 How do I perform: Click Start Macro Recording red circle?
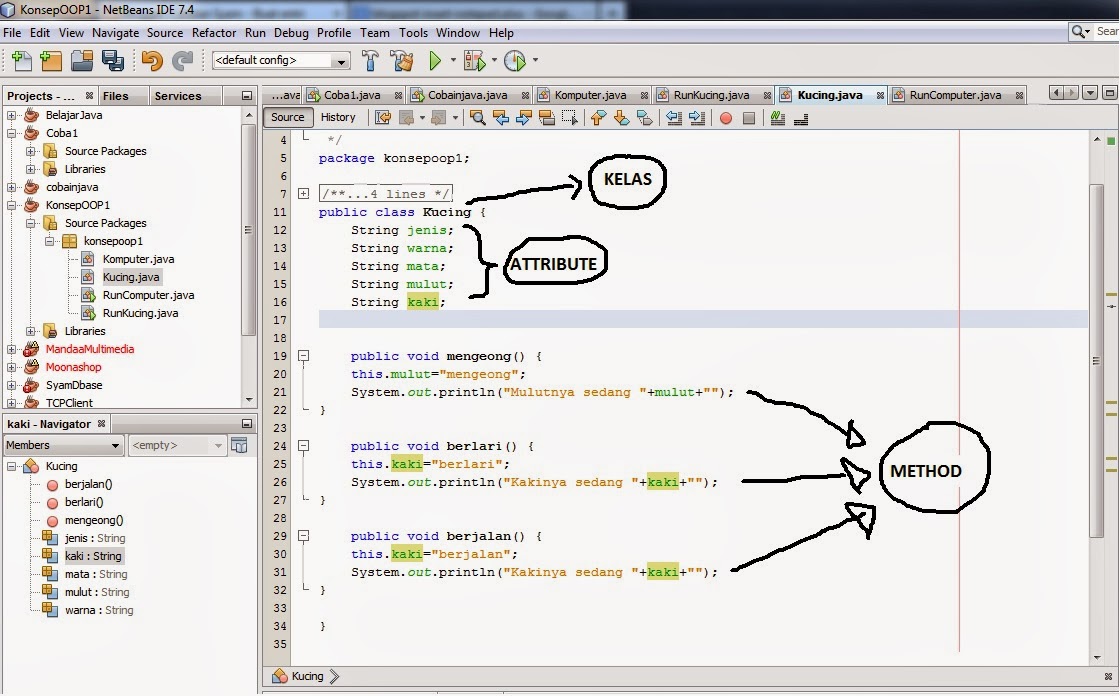pyautogui.click(x=726, y=119)
